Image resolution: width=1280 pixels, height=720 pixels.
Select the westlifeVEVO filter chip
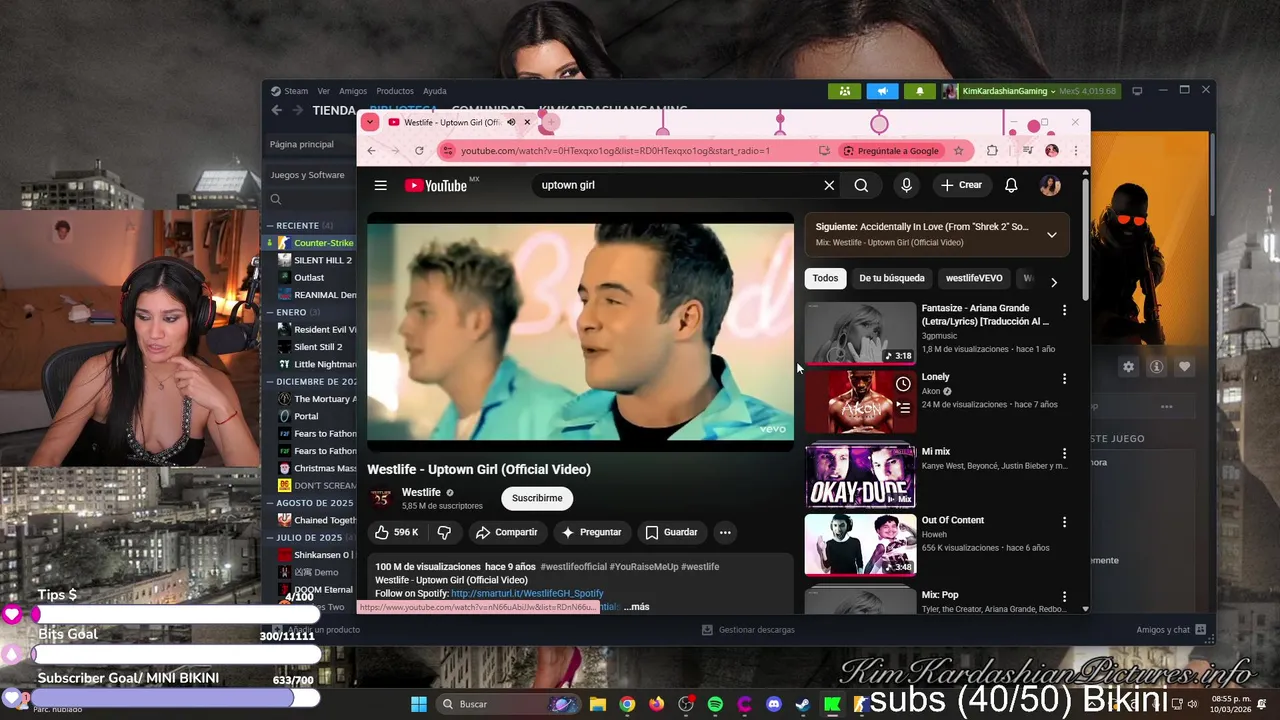[x=974, y=278]
